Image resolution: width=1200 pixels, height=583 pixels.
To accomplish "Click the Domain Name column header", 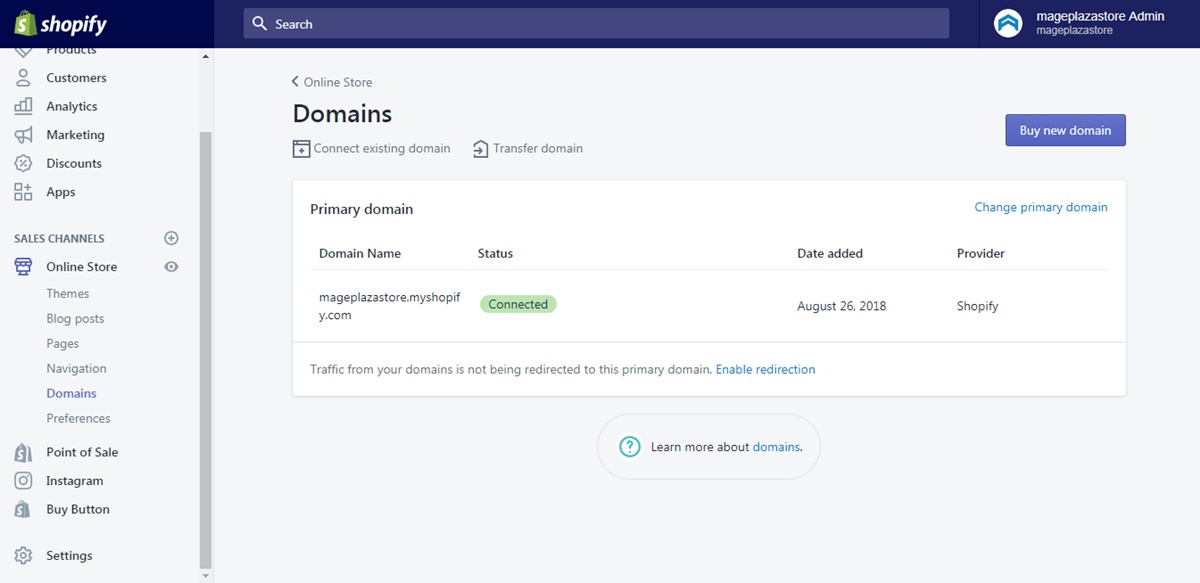I will point(360,254).
